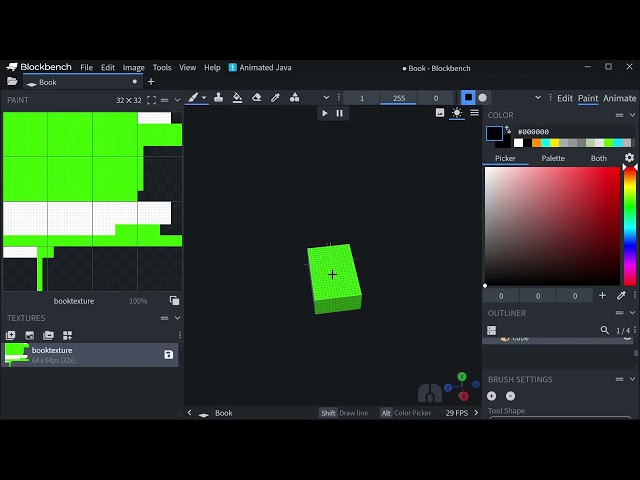Select the Paint Bucket fill tool
Viewport: 640px width, 480px height.
[237, 98]
